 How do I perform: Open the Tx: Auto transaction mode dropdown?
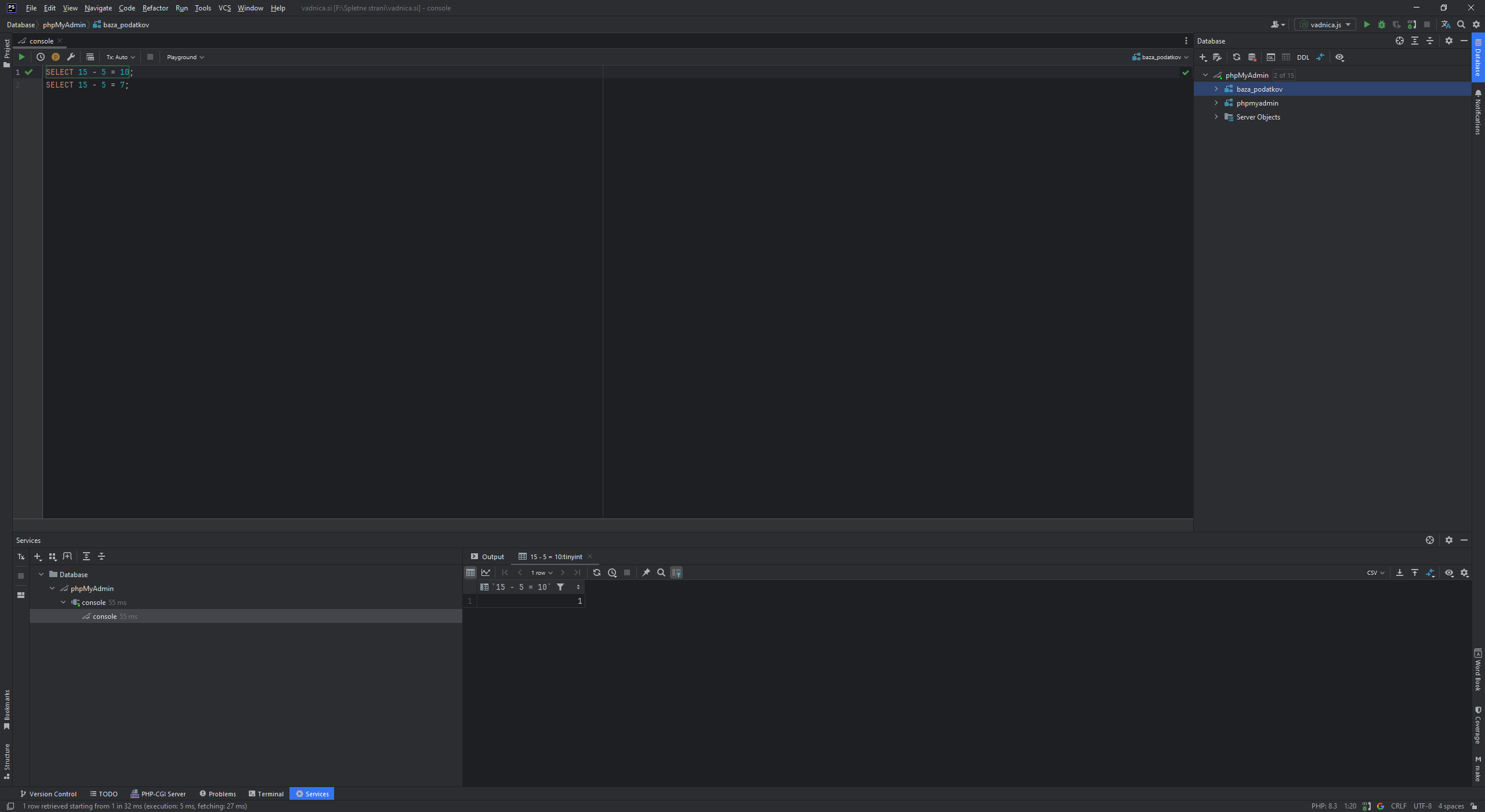click(x=120, y=57)
